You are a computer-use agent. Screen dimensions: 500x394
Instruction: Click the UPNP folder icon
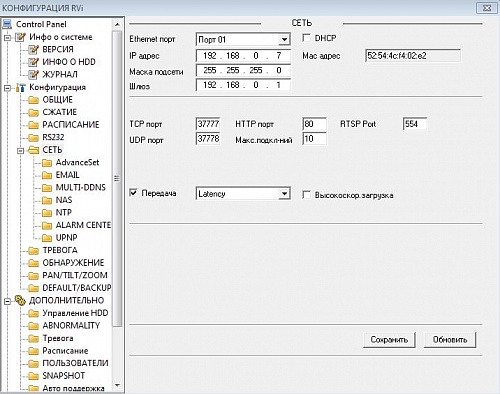[47, 238]
